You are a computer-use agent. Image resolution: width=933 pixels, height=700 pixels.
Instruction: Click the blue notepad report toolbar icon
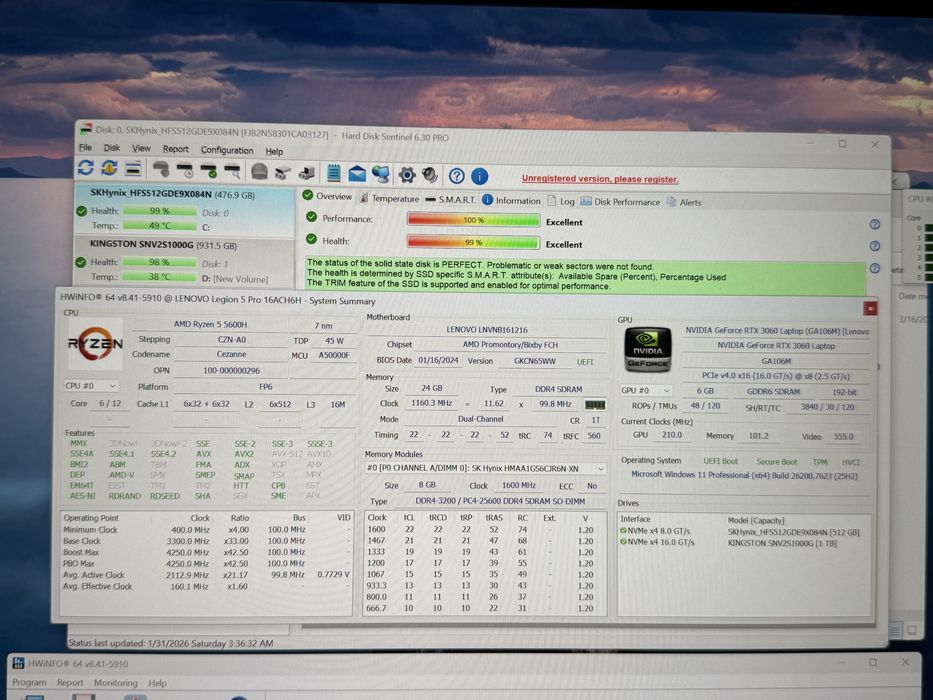click(x=334, y=173)
